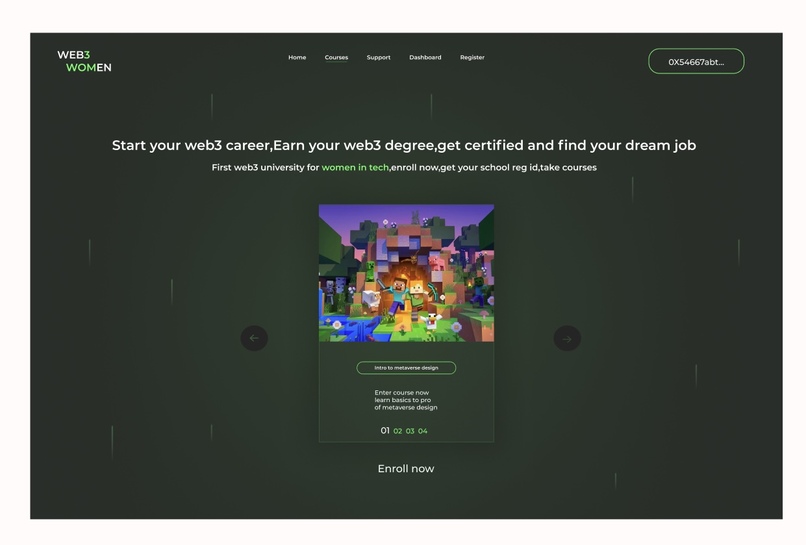Open the Register nav item
This screenshot has width=806, height=545.
click(472, 58)
